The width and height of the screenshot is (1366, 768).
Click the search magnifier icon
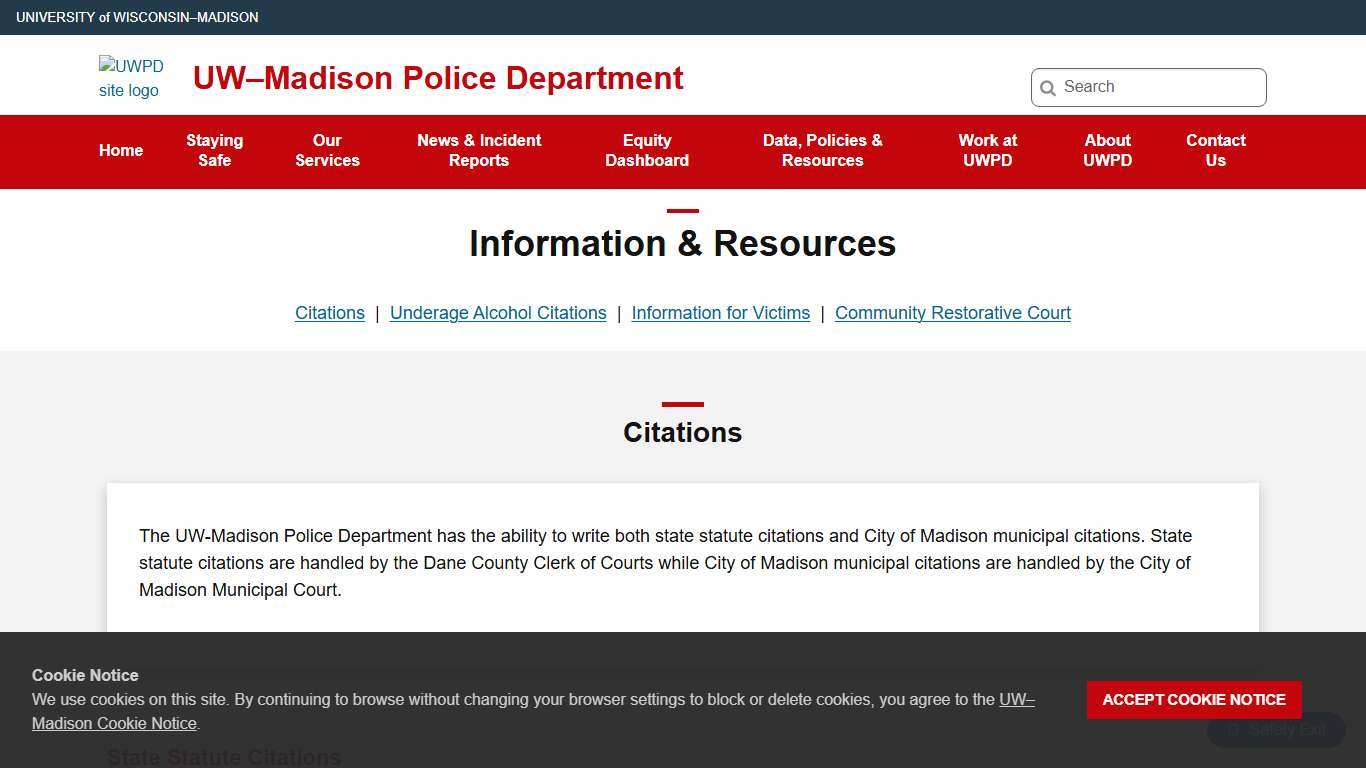1048,88
